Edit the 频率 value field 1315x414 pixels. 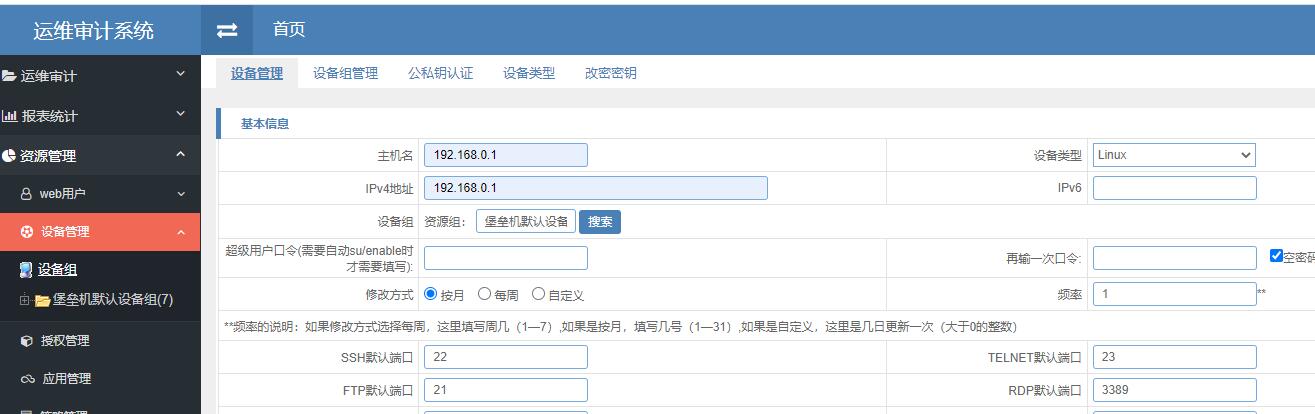tap(1174, 294)
